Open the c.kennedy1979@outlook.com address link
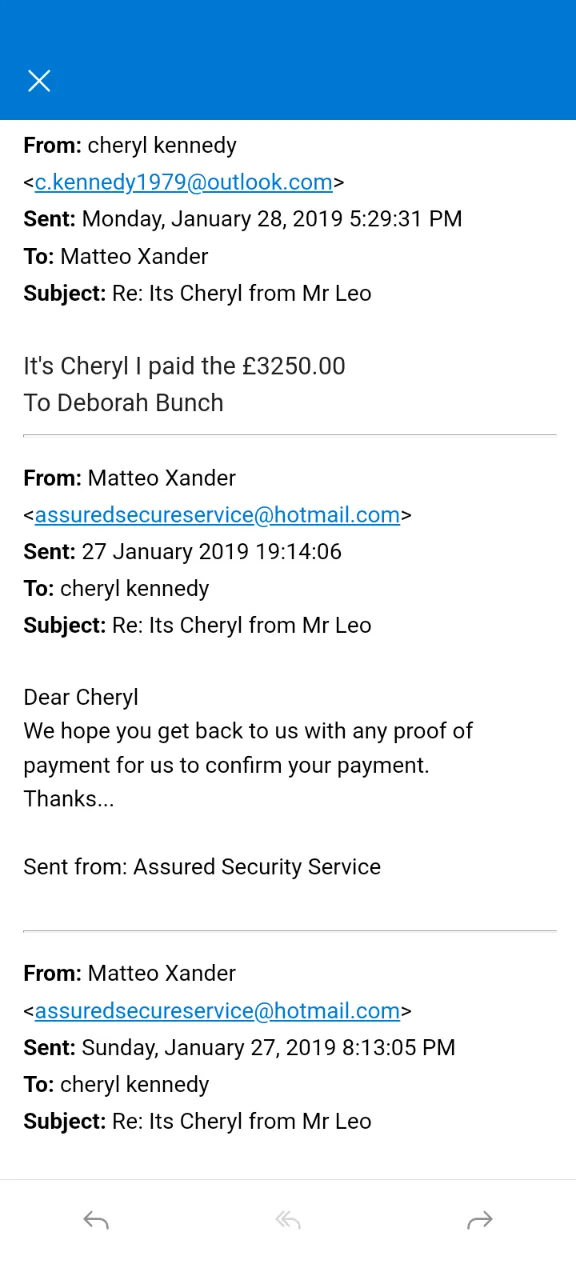The image size is (576, 1280). (184, 182)
